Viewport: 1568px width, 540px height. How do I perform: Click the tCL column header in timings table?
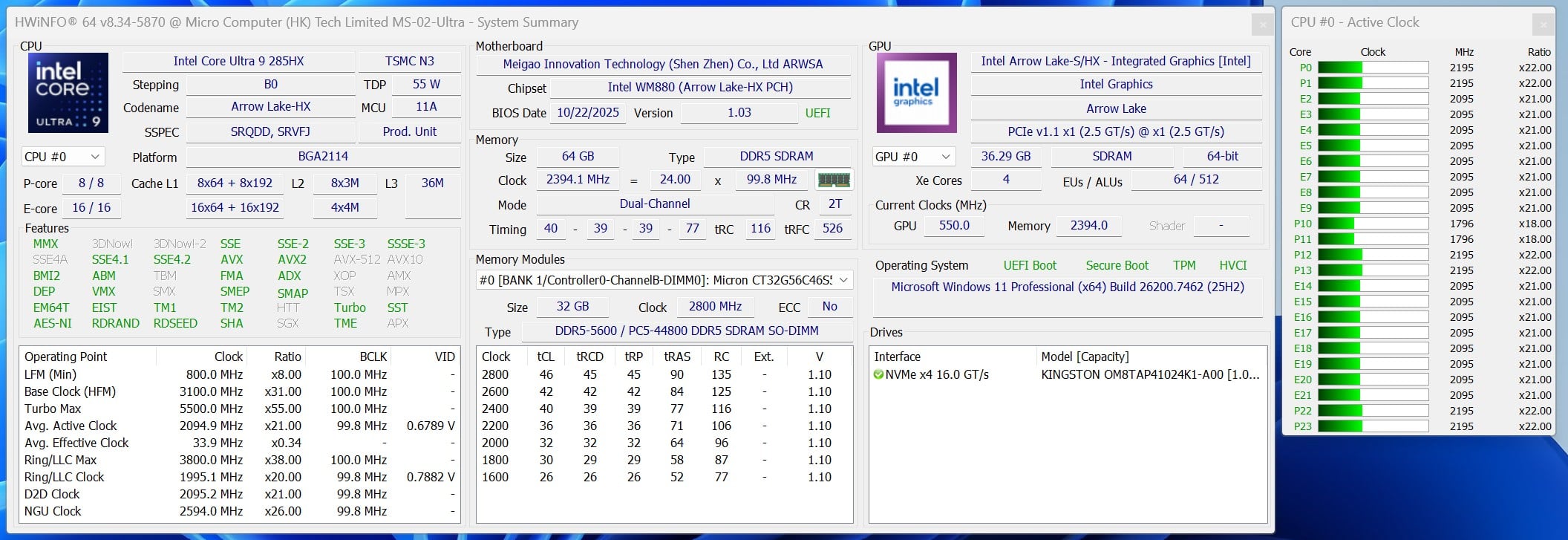pos(546,357)
